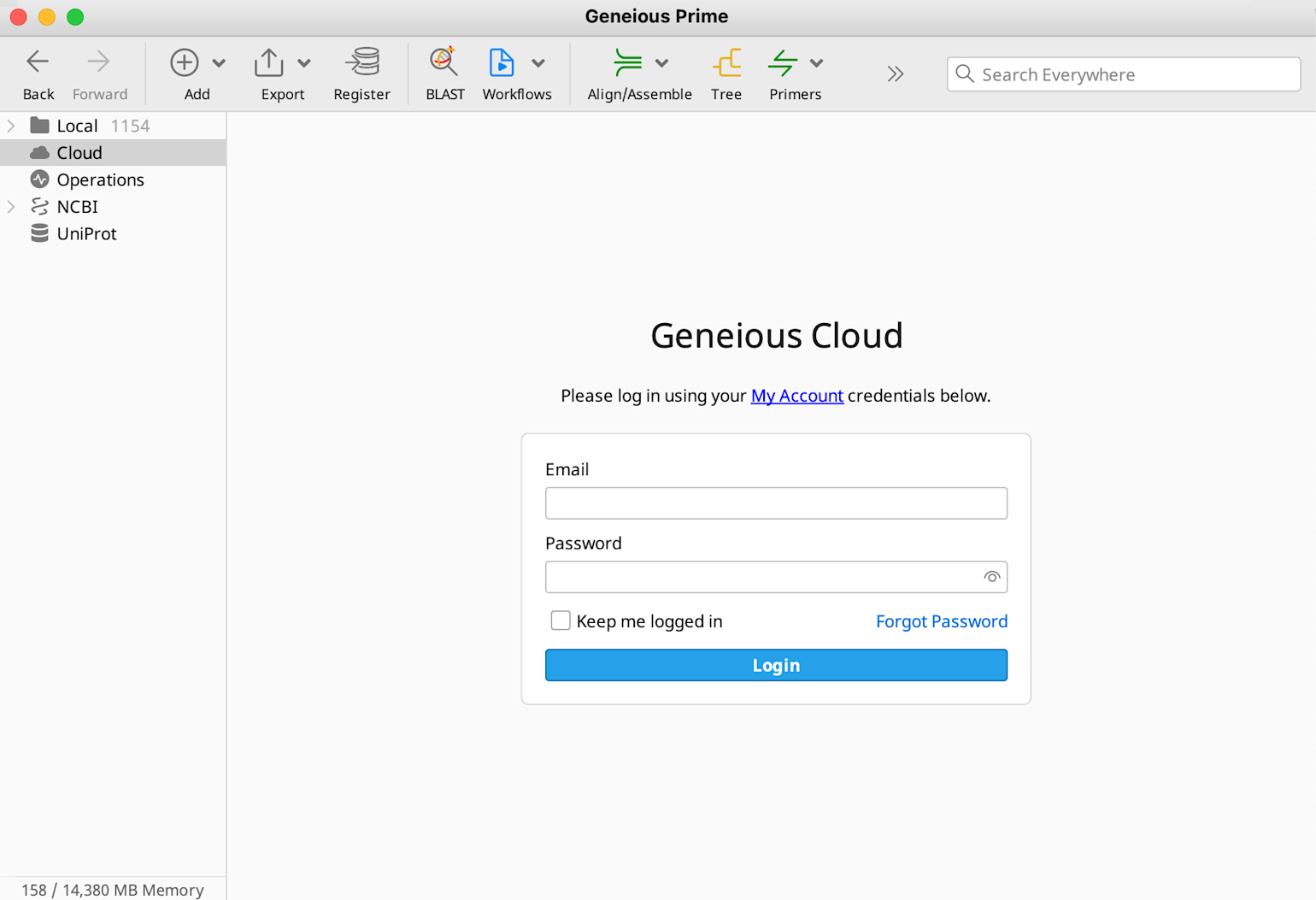Expand the Local folder tree
Viewport: 1316px width, 900px height.
11,126
